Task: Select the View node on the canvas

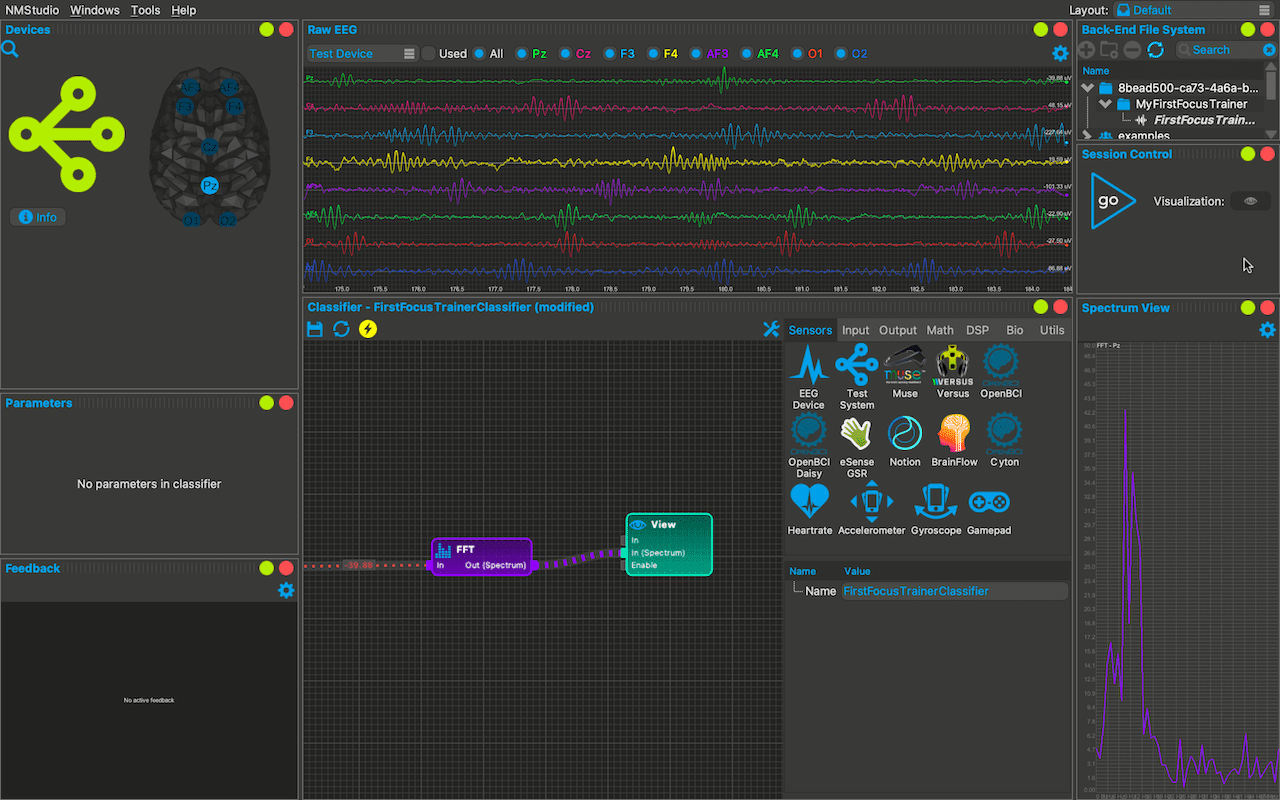Action: point(669,544)
